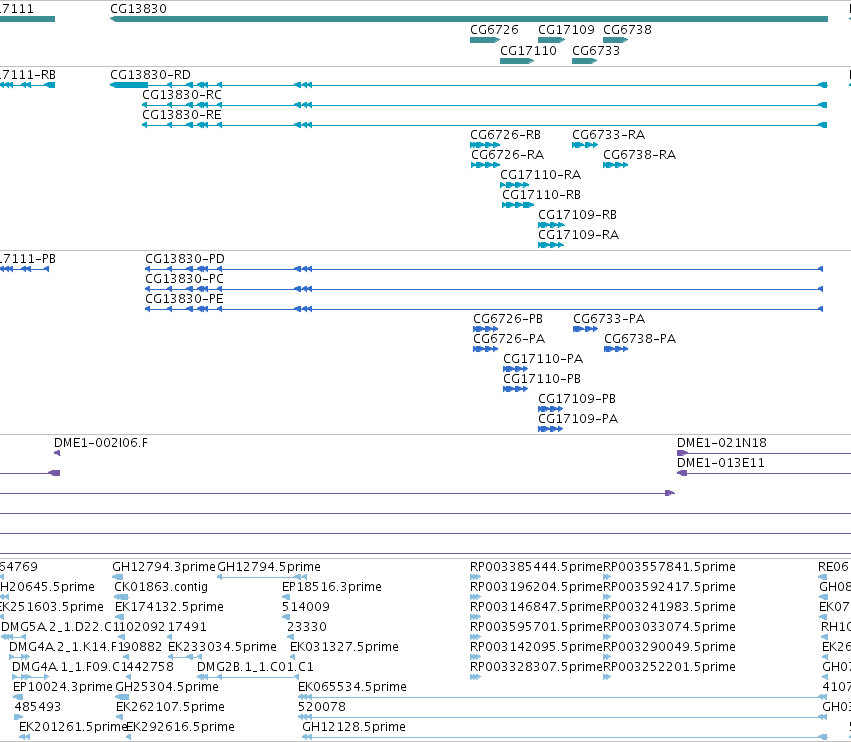Screen dimensions: 851x742
Task: Select the CG13830-RC transcript label
Action: tap(182, 95)
